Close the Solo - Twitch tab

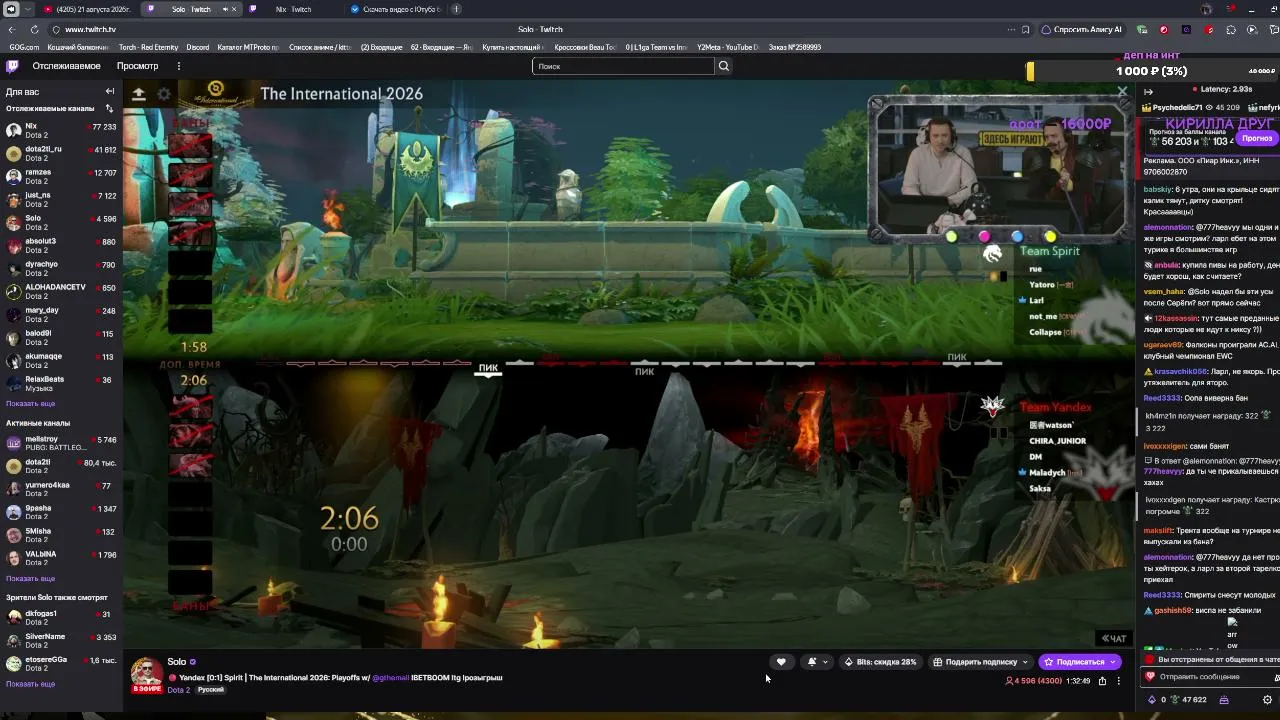(234, 9)
